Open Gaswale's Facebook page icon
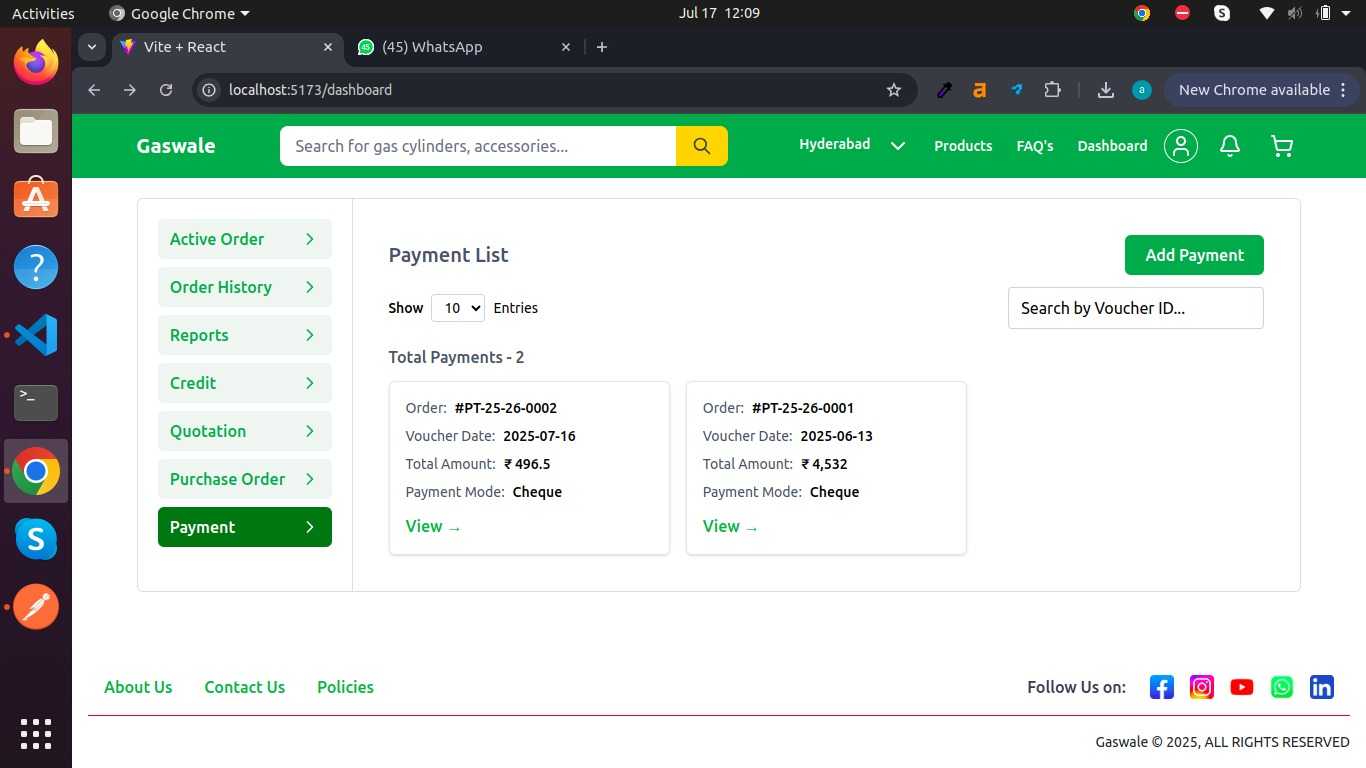 [1161, 687]
